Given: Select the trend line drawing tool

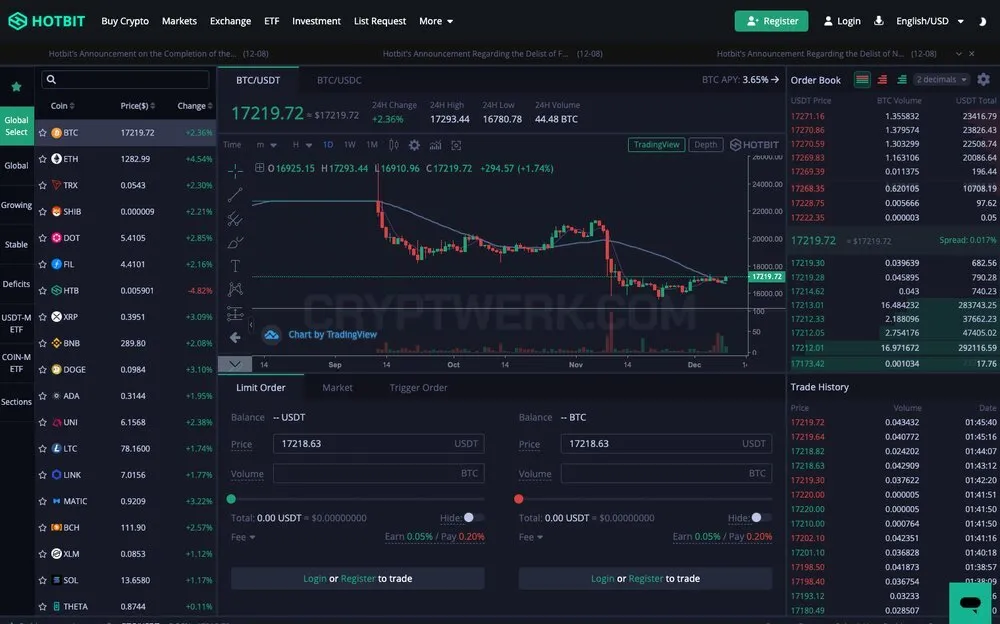Looking at the screenshot, I should tap(235, 195).
